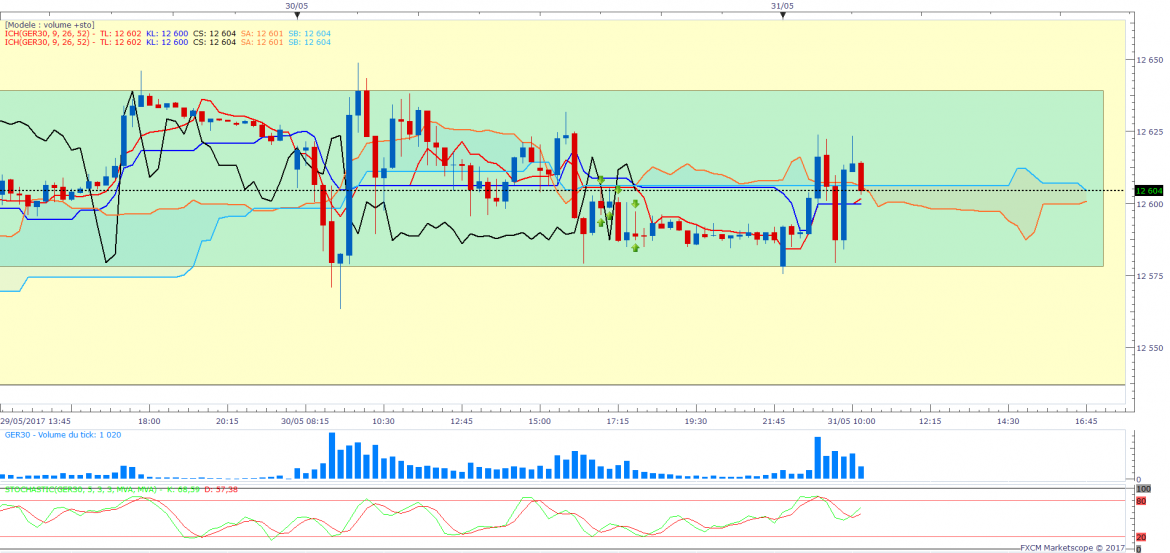Select the lower ICH(GER30, 9, 26, 52) indicator label

click(49, 43)
